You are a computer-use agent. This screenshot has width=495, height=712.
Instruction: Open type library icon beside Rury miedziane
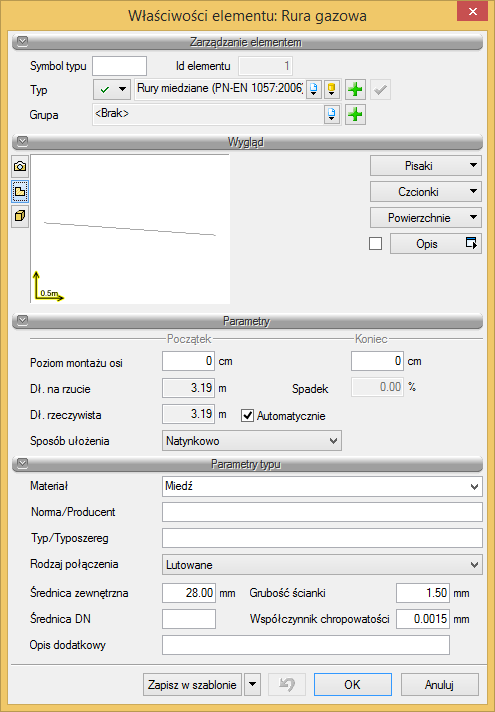coord(314,89)
